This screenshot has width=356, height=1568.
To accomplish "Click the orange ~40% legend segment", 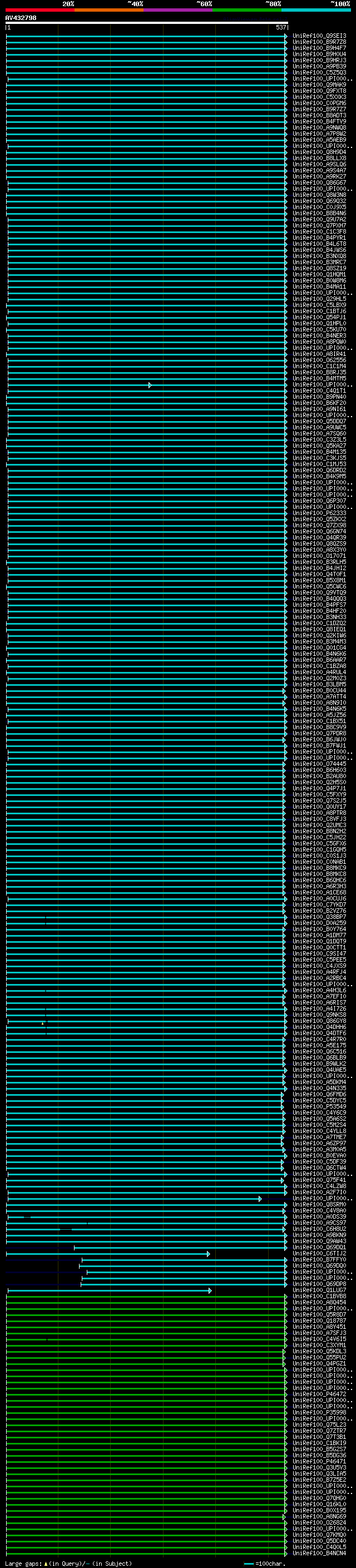I will pyautogui.click(x=109, y=10).
